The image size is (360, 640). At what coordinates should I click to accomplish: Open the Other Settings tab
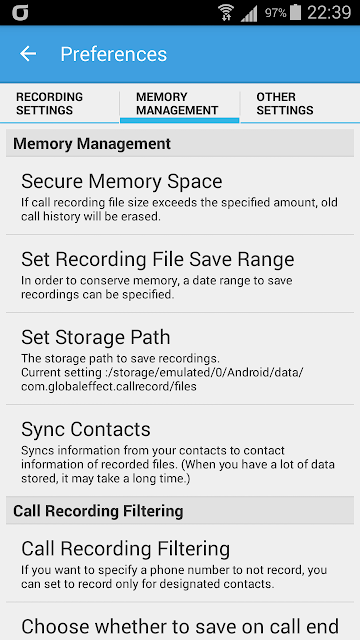click(x=300, y=103)
